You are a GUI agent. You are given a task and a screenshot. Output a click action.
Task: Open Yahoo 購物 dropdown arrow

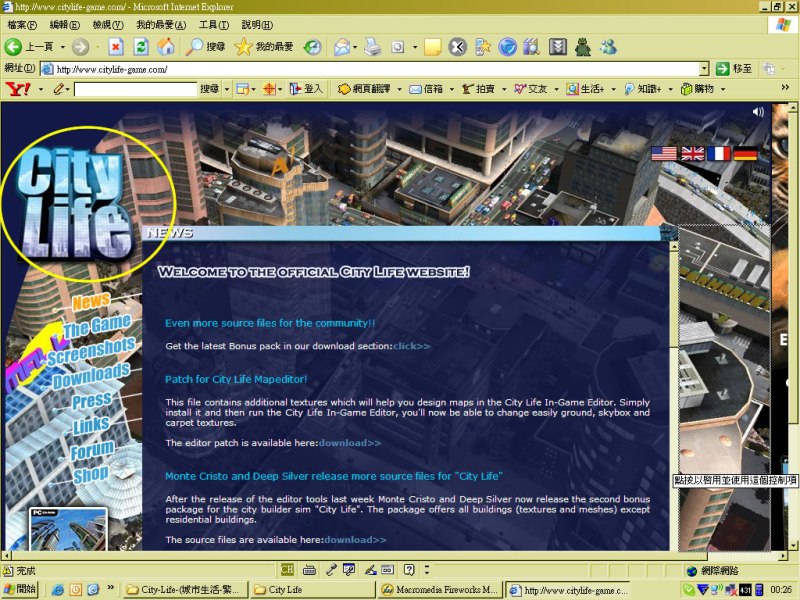[723, 89]
